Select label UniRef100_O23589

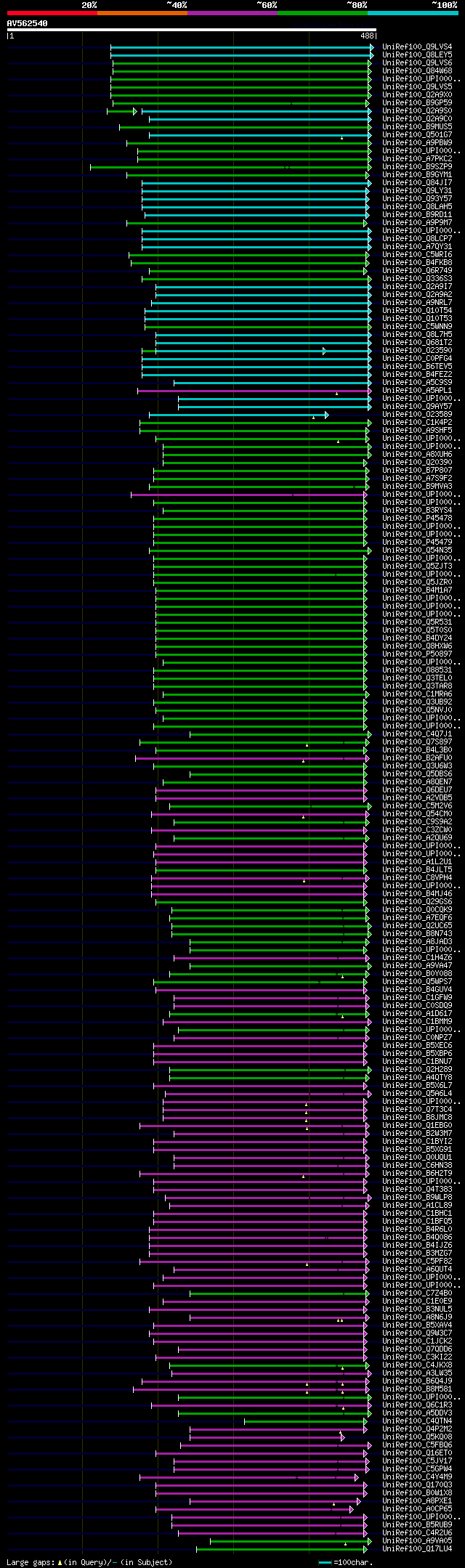click(x=417, y=415)
